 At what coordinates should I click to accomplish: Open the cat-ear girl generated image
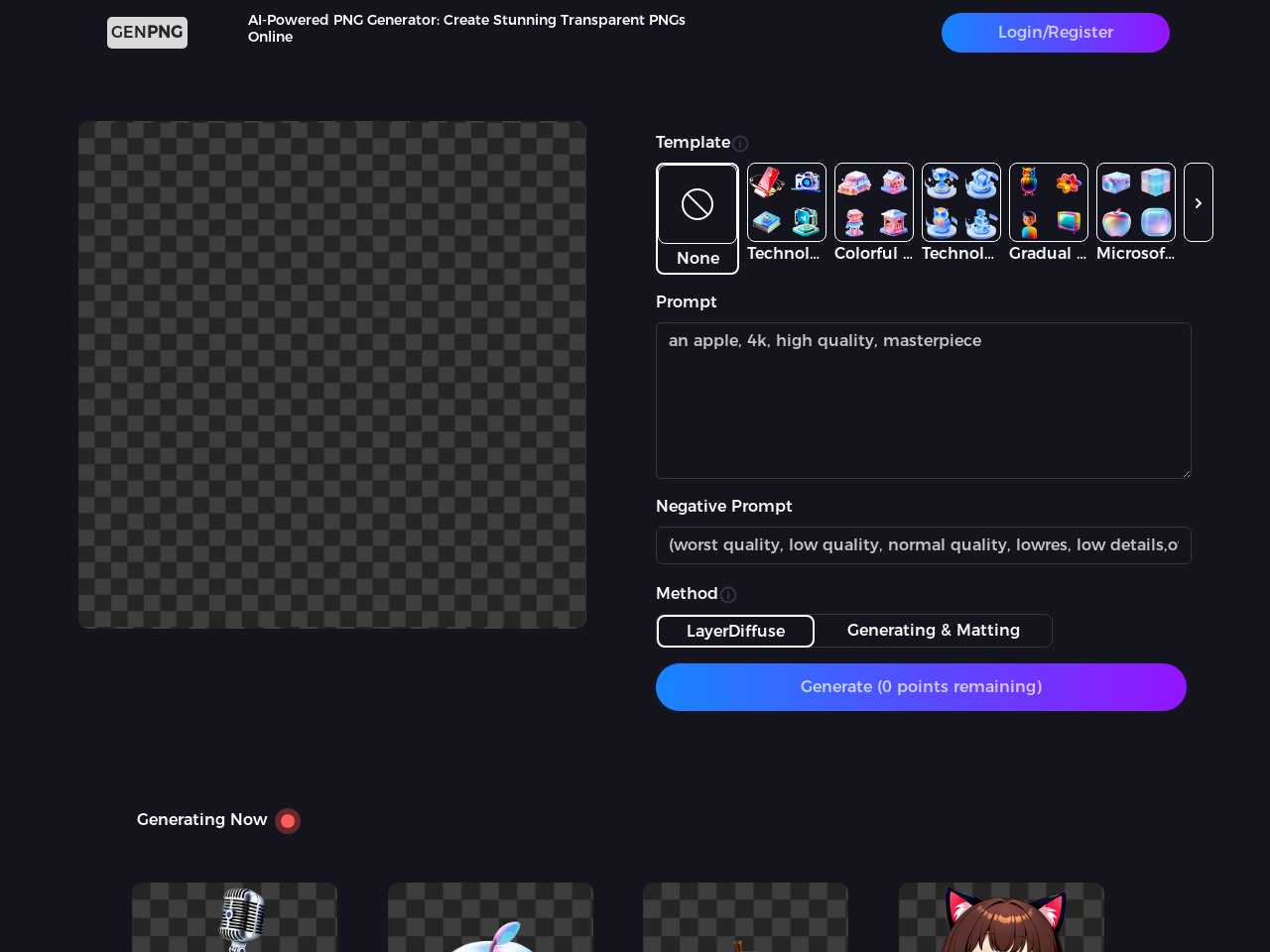pos(1001,917)
